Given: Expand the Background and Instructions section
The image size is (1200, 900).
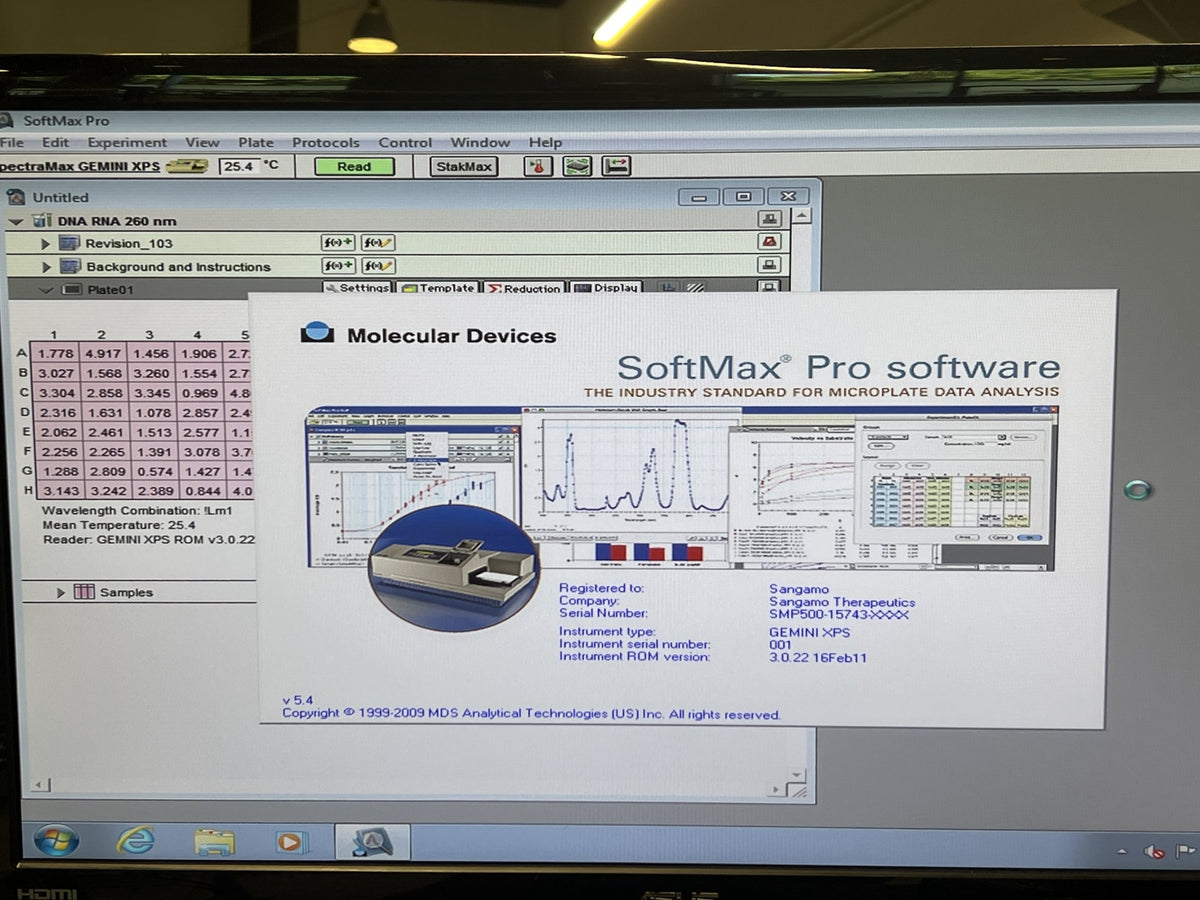Looking at the screenshot, I should [45, 267].
